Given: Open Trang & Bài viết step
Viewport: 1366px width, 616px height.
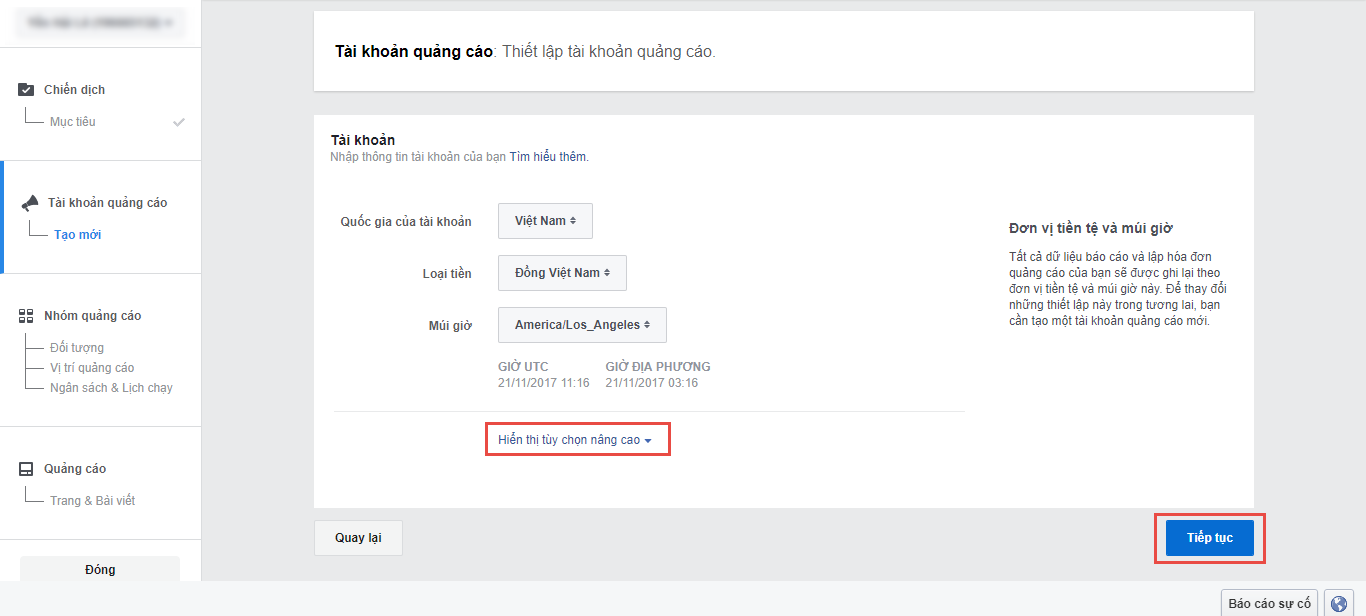Looking at the screenshot, I should [x=92, y=501].
